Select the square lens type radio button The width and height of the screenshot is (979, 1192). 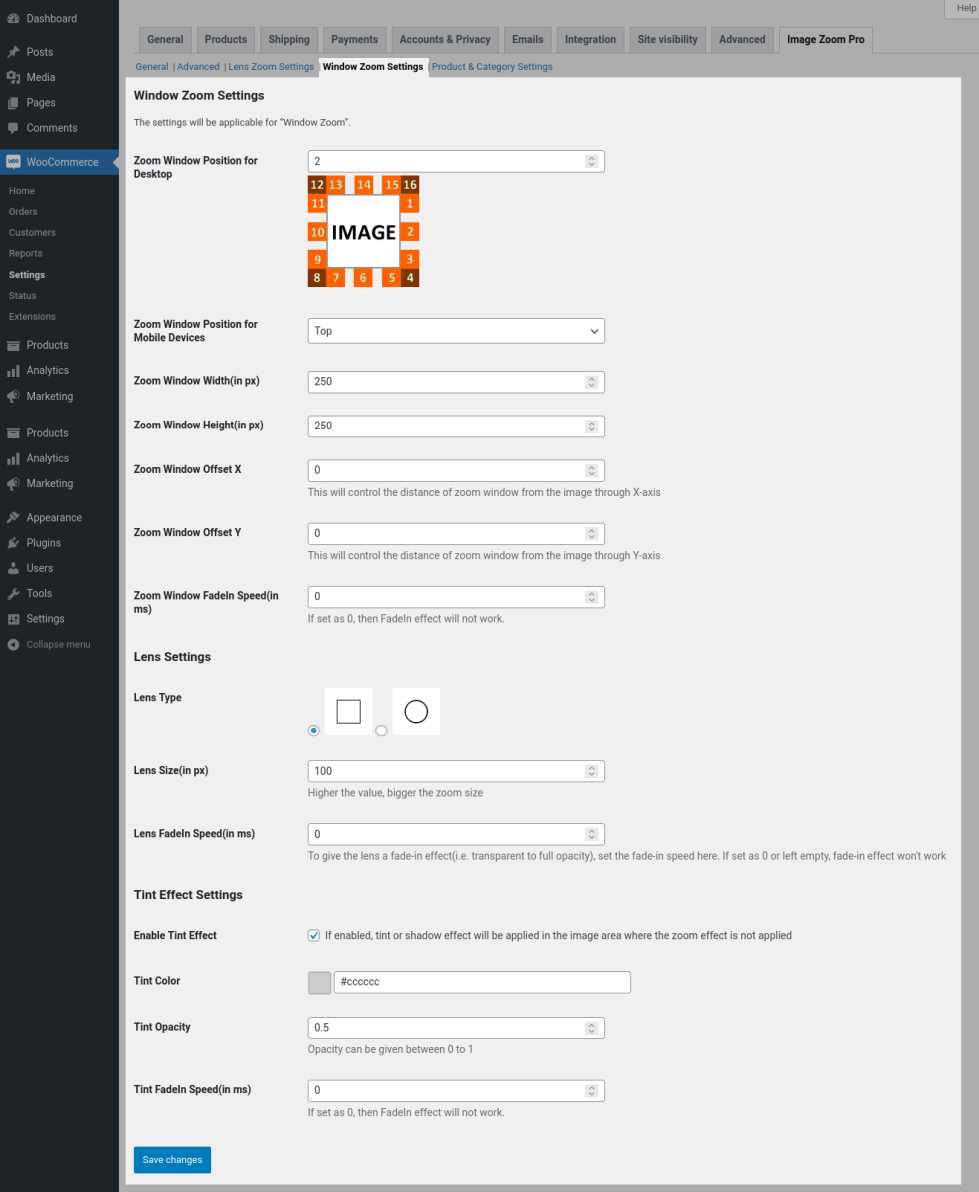(x=313, y=731)
